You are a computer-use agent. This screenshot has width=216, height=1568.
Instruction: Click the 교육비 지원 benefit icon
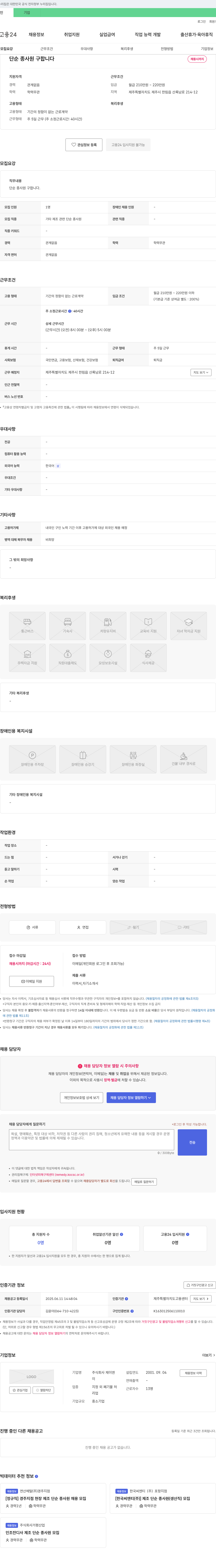[148, 626]
